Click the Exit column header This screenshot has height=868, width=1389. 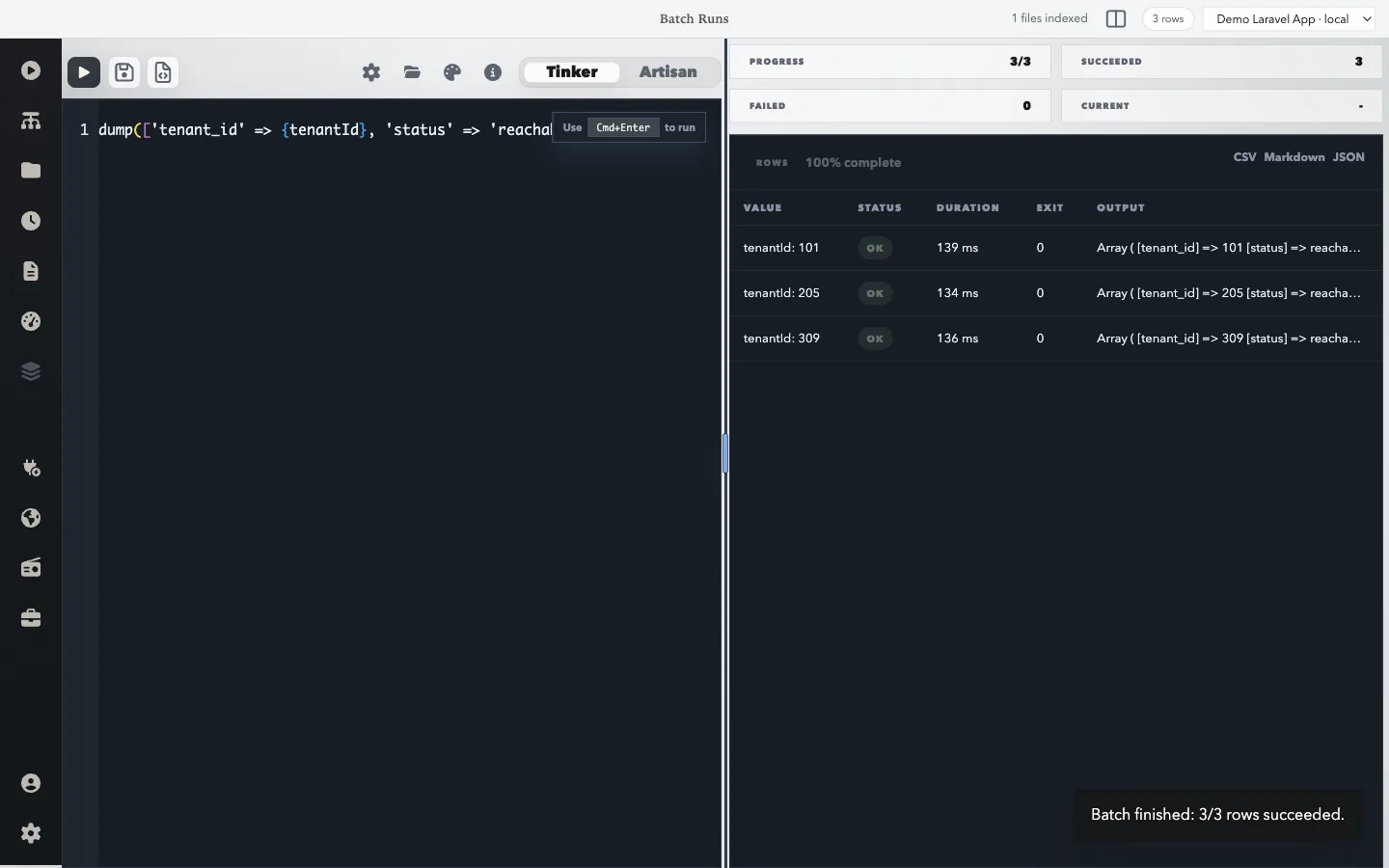click(x=1049, y=208)
